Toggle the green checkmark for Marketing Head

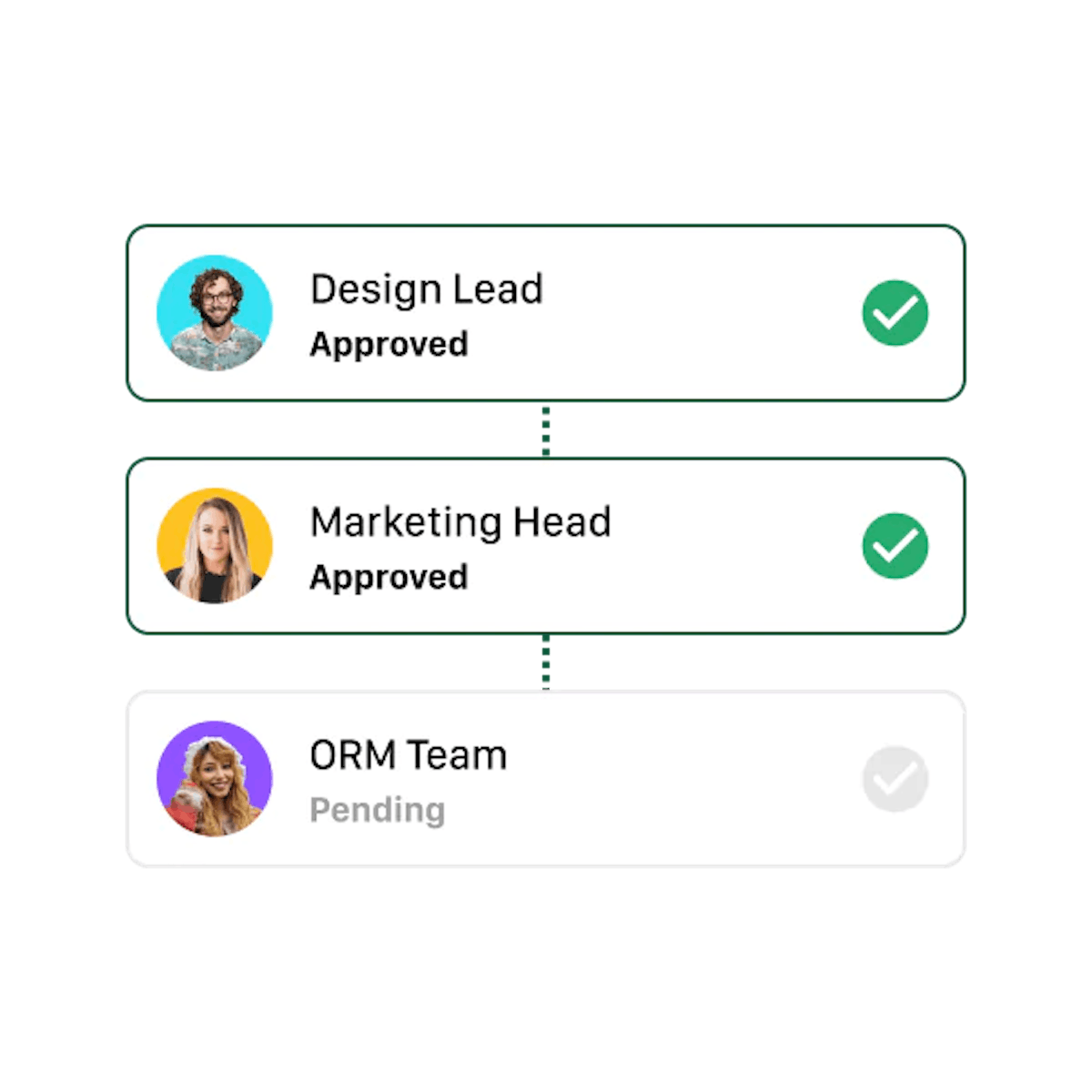[x=895, y=546]
